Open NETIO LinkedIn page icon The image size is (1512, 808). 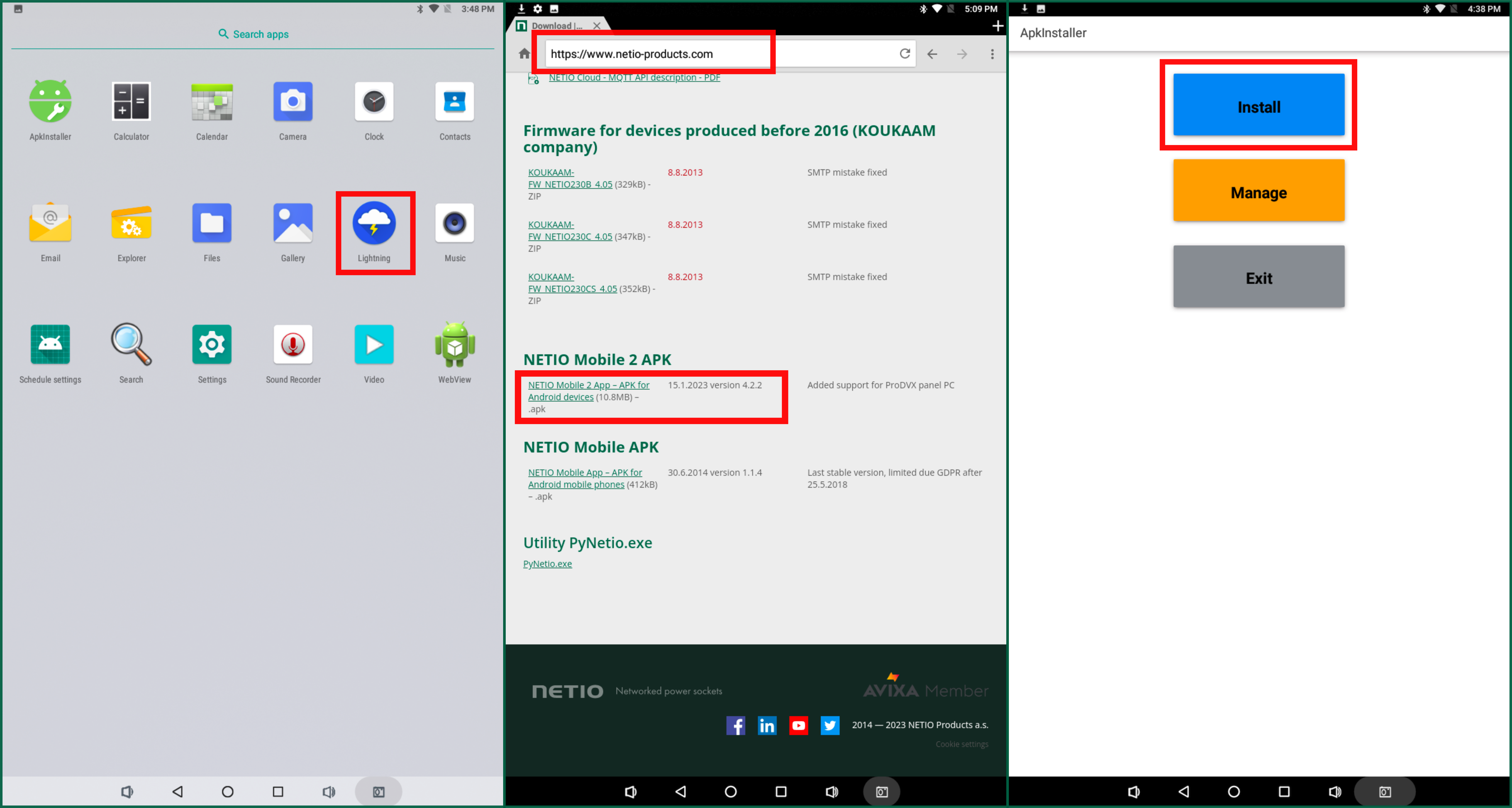pyautogui.click(x=767, y=726)
